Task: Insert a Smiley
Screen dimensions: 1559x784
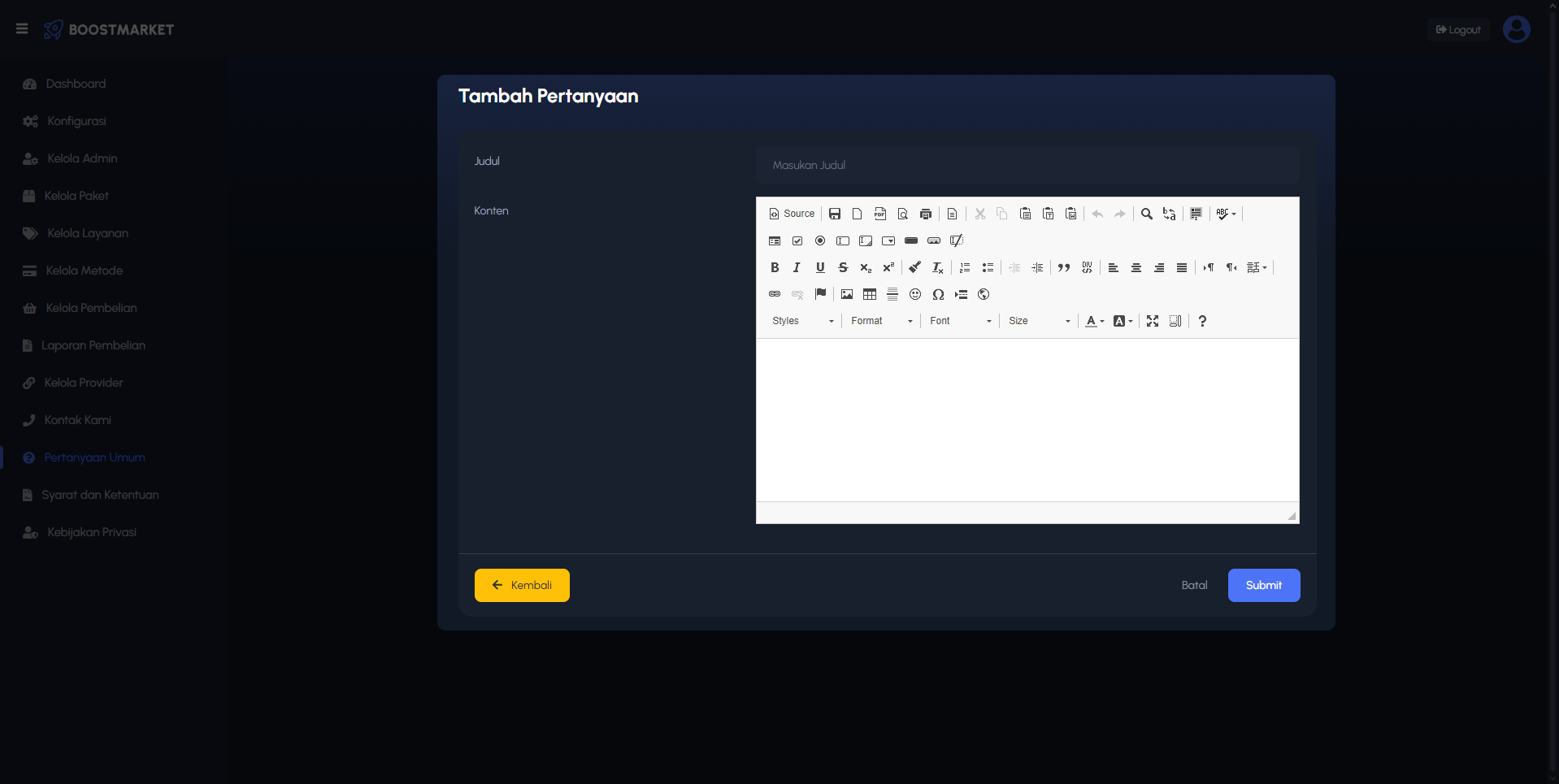Action: pos(915,294)
